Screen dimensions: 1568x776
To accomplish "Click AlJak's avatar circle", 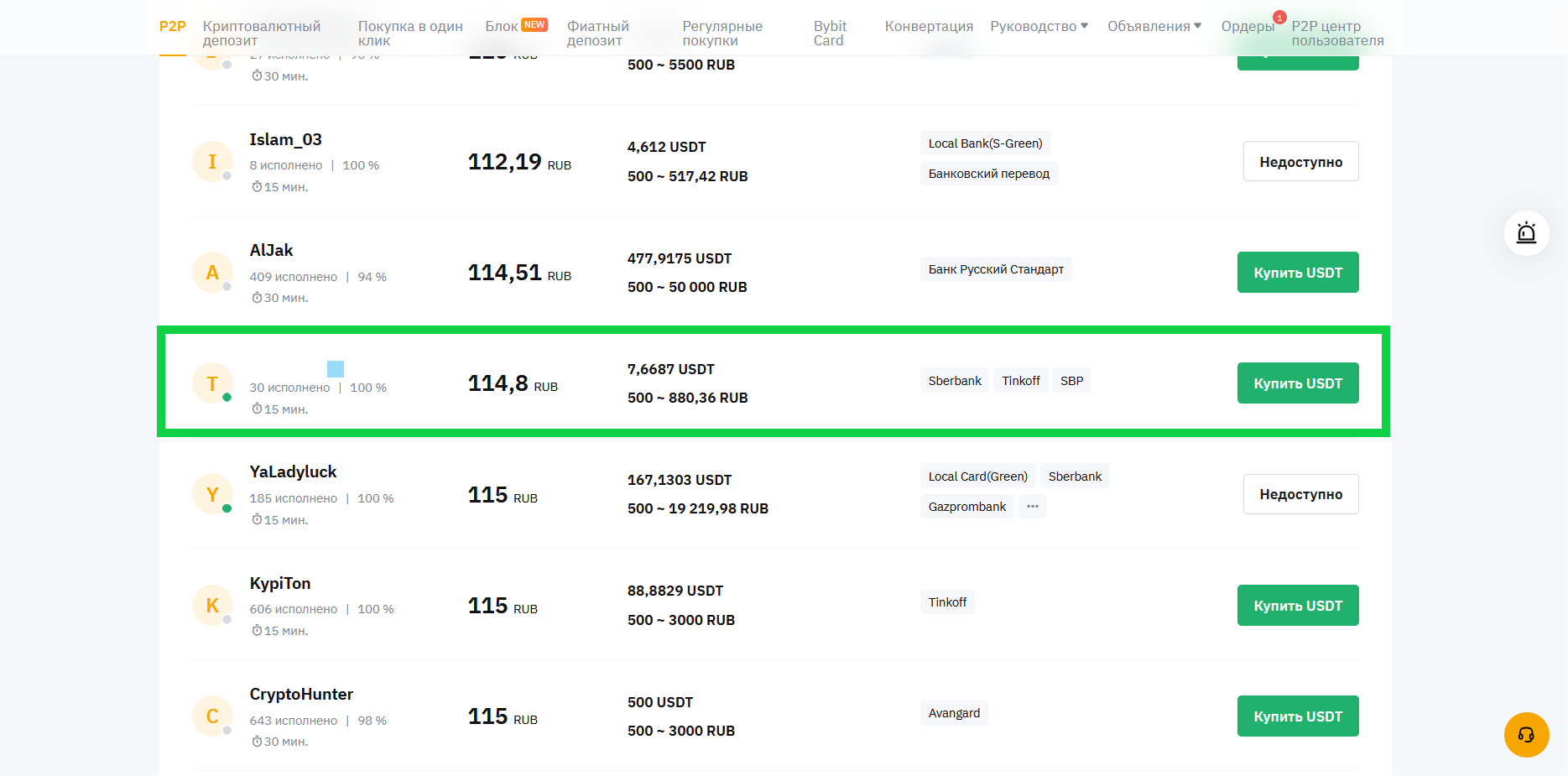I will pos(212,273).
